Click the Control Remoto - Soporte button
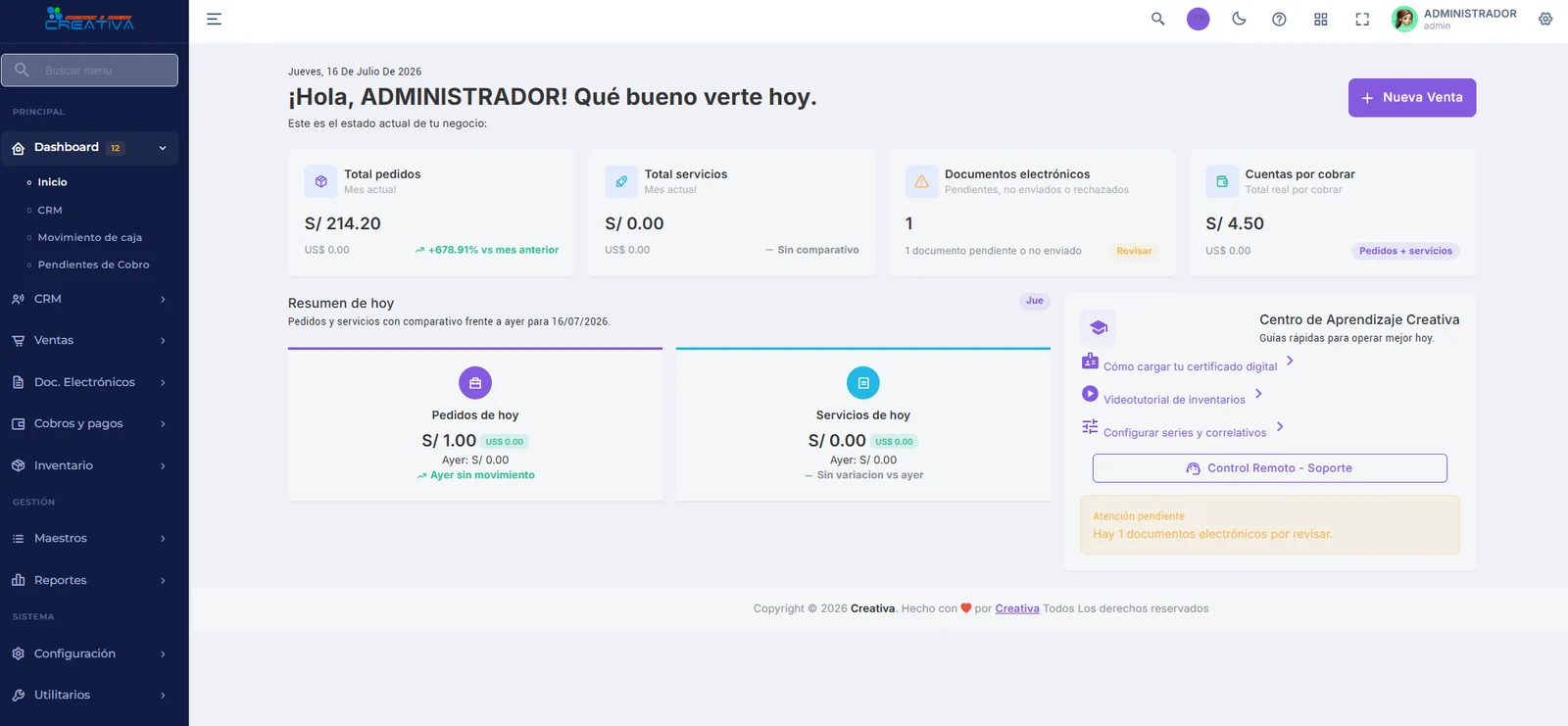The width and height of the screenshot is (1568, 726). pyautogui.click(x=1270, y=468)
